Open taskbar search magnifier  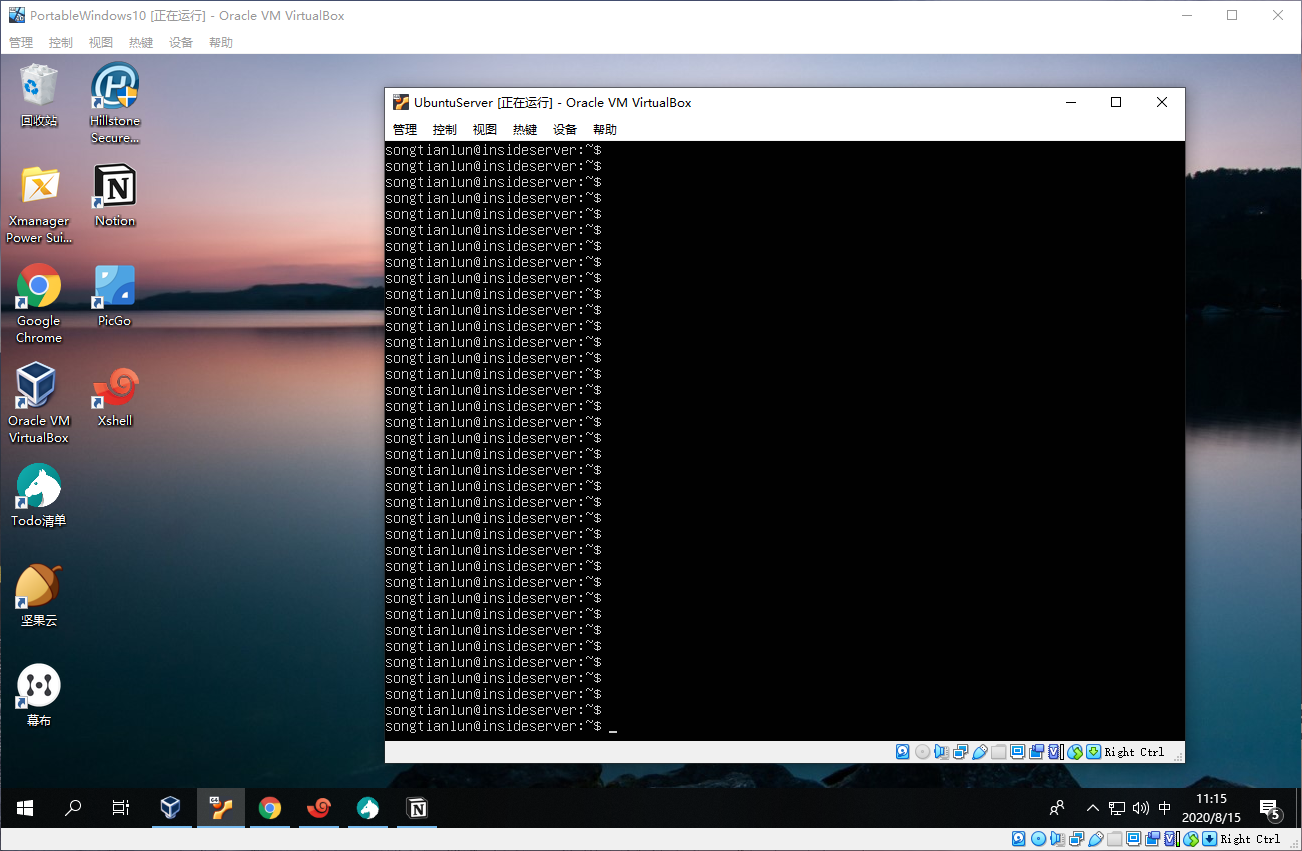pyautogui.click(x=72, y=808)
